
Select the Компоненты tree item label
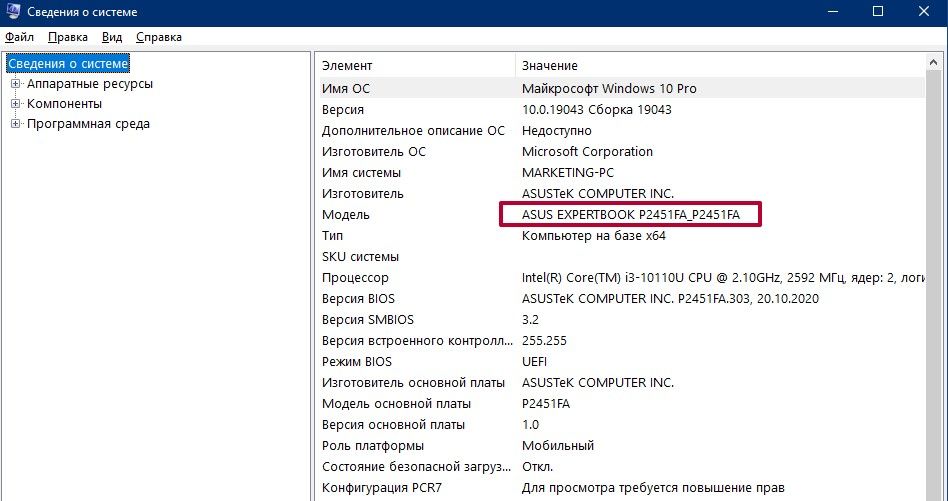pyautogui.click(x=64, y=104)
